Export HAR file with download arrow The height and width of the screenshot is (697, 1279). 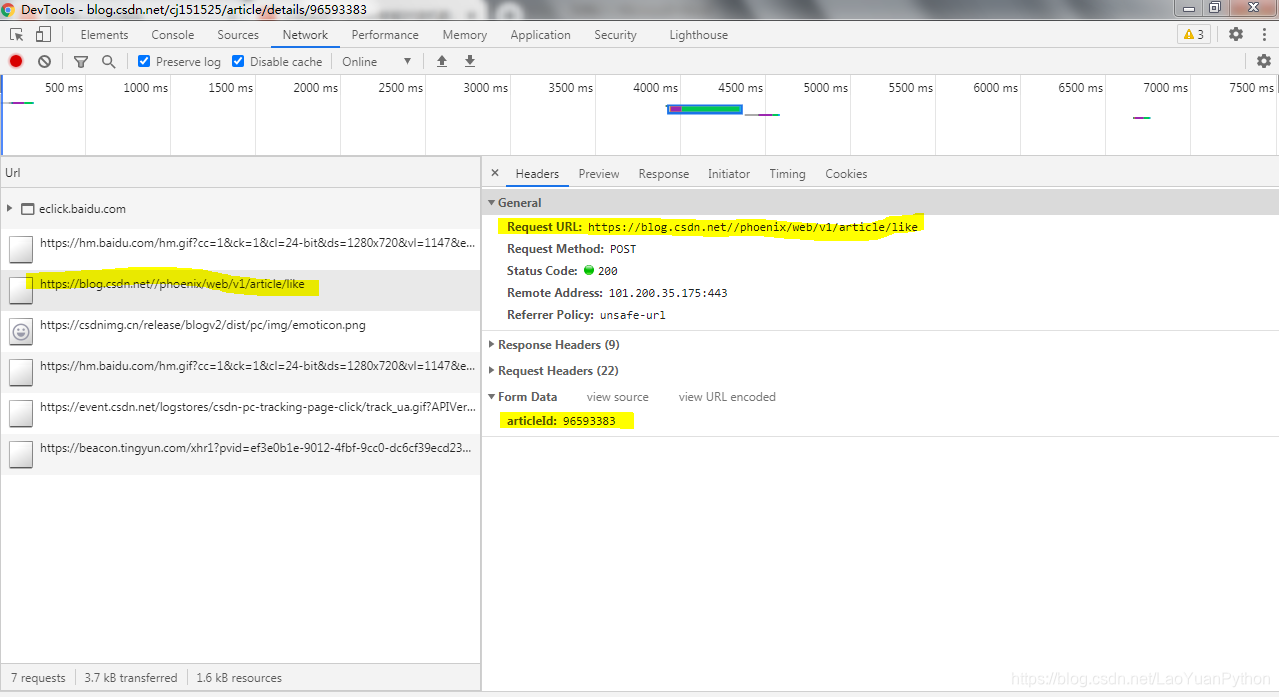470,61
